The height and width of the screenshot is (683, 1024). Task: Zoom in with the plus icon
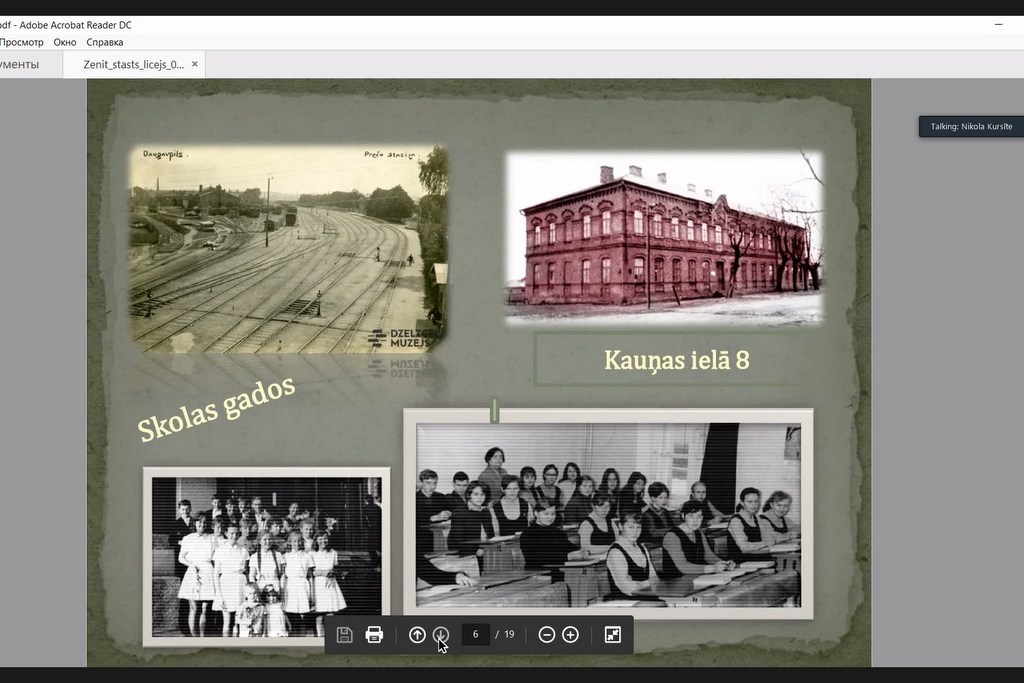570,635
